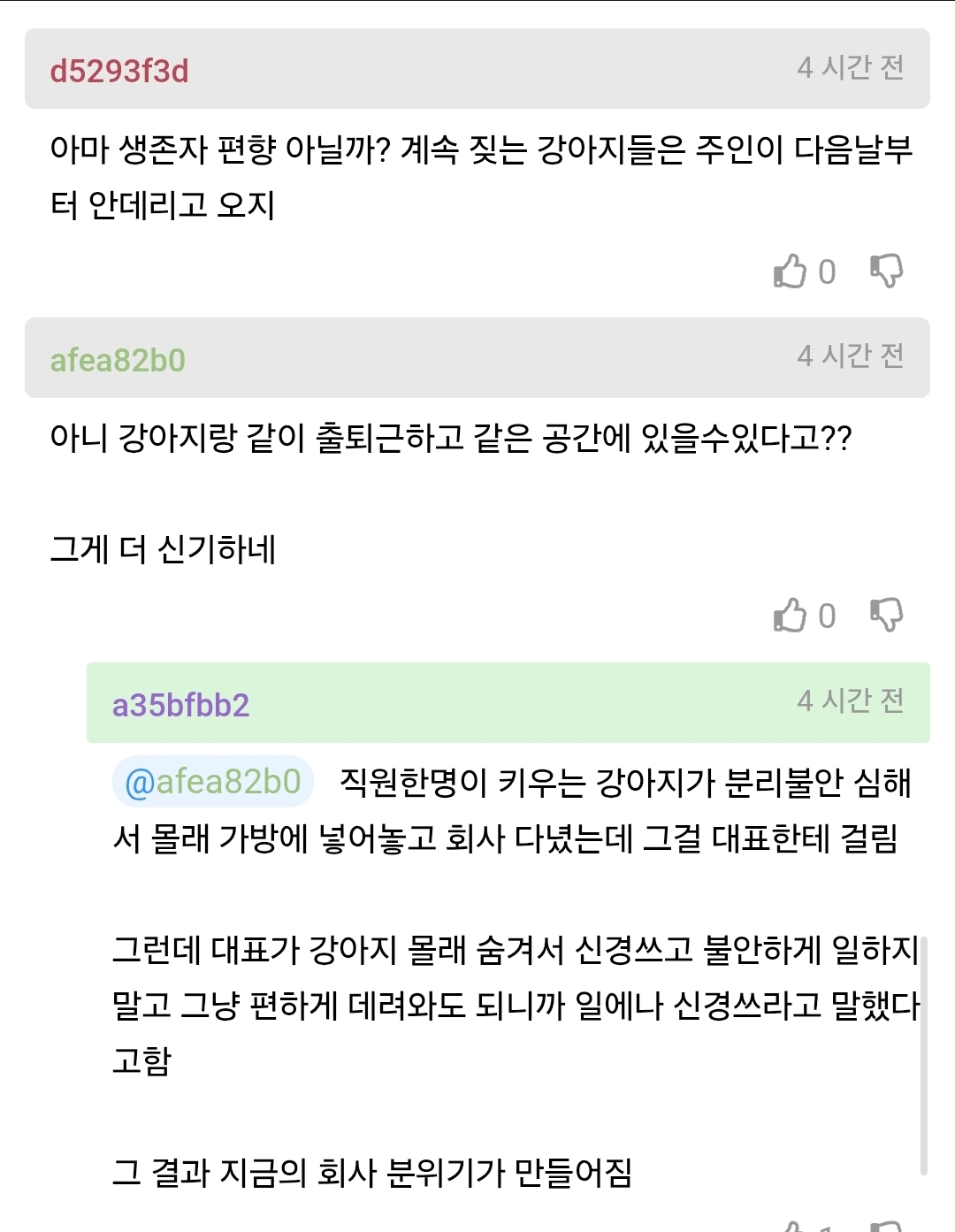Click thumbs-up on d5293f3d's comment

pyautogui.click(x=791, y=272)
